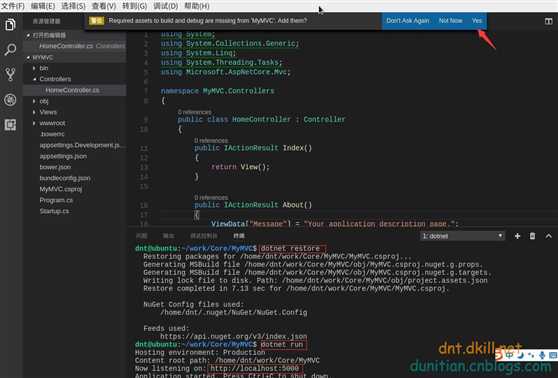The height and width of the screenshot is (378, 558).
Task: Open the 帮助(H) menu
Action: coord(197,6)
